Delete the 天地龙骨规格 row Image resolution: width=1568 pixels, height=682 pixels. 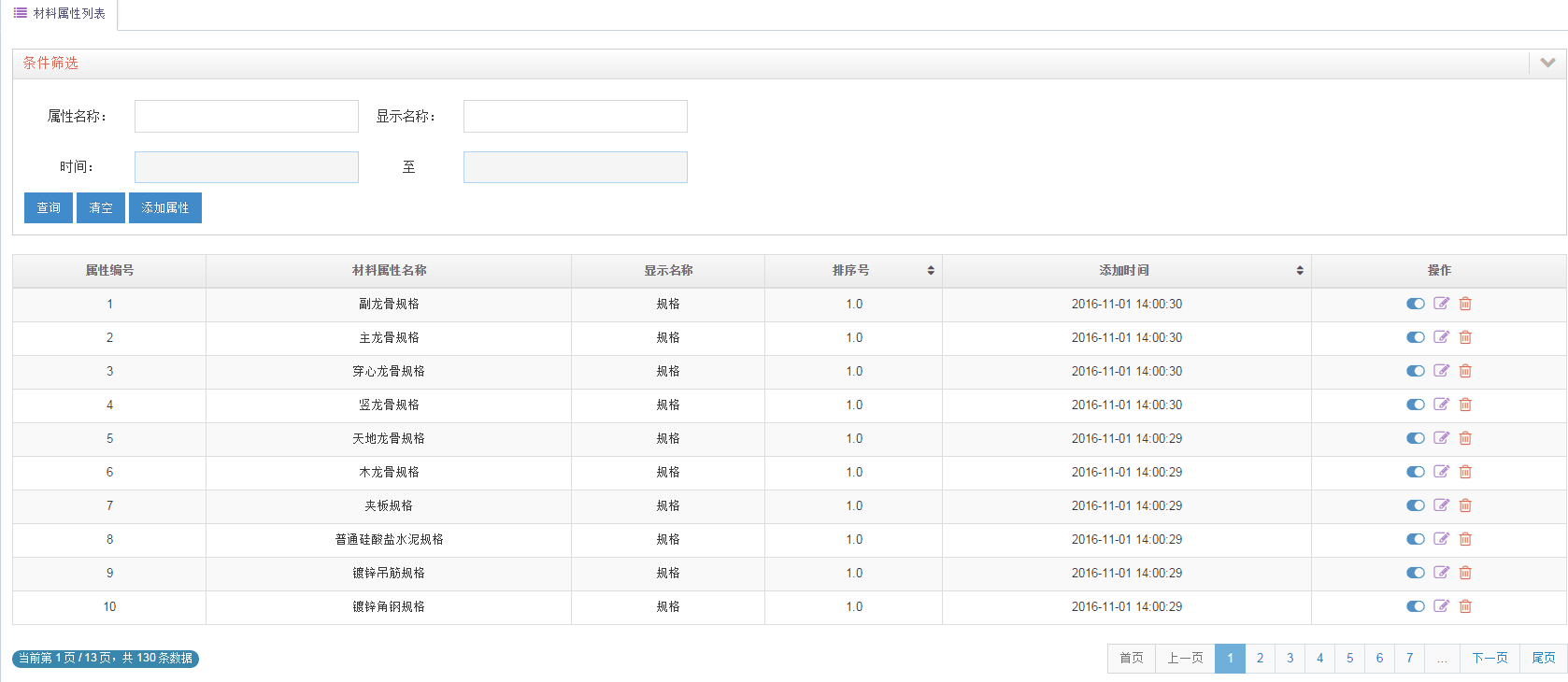click(x=1465, y=438)
